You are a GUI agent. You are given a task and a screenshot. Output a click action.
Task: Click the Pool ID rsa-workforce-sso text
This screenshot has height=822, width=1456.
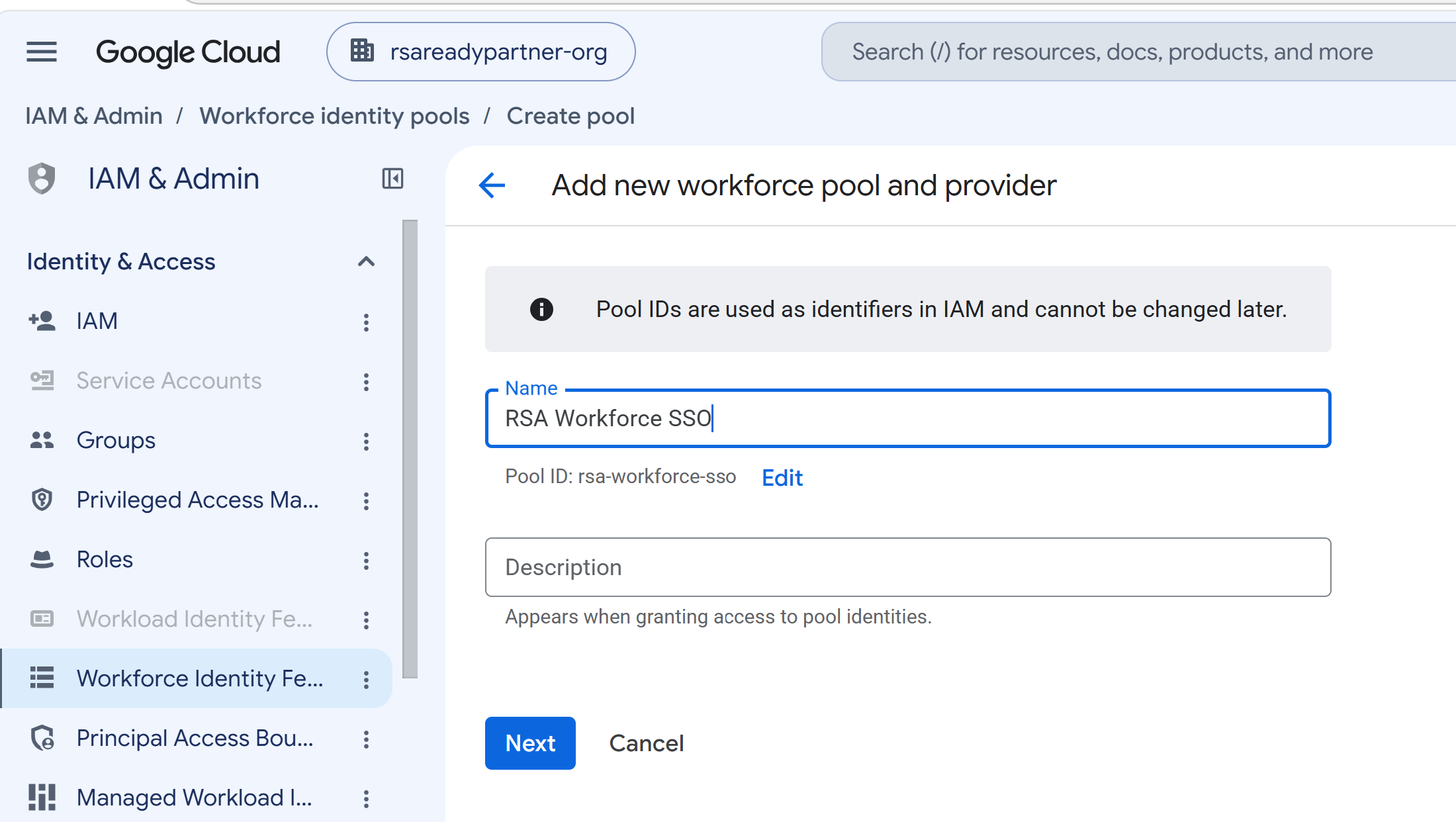click(x=620, y=477)
